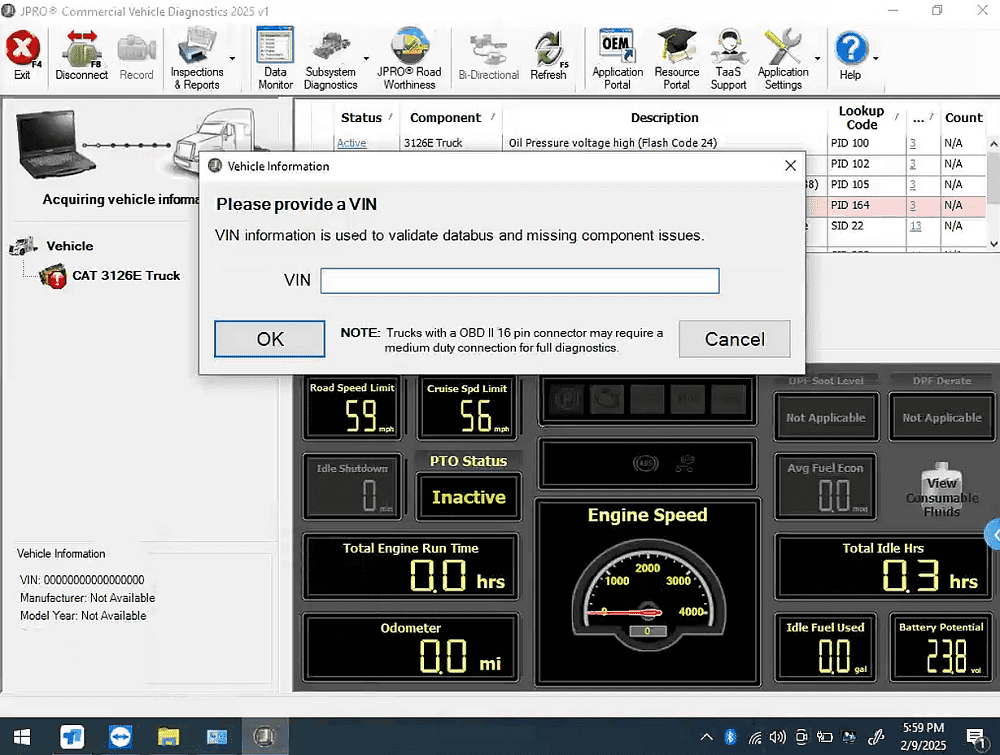The image size is (1000, 755).
Task: Click the Road Speed Limit gauge
Action: click(x=352, y=408)
